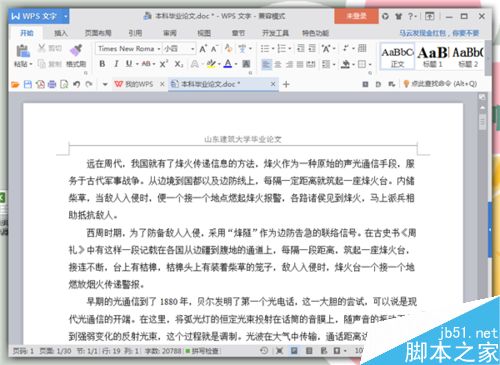Click the blue promotional link text
This screenshot has height=365, width=500.
(439, 33)
